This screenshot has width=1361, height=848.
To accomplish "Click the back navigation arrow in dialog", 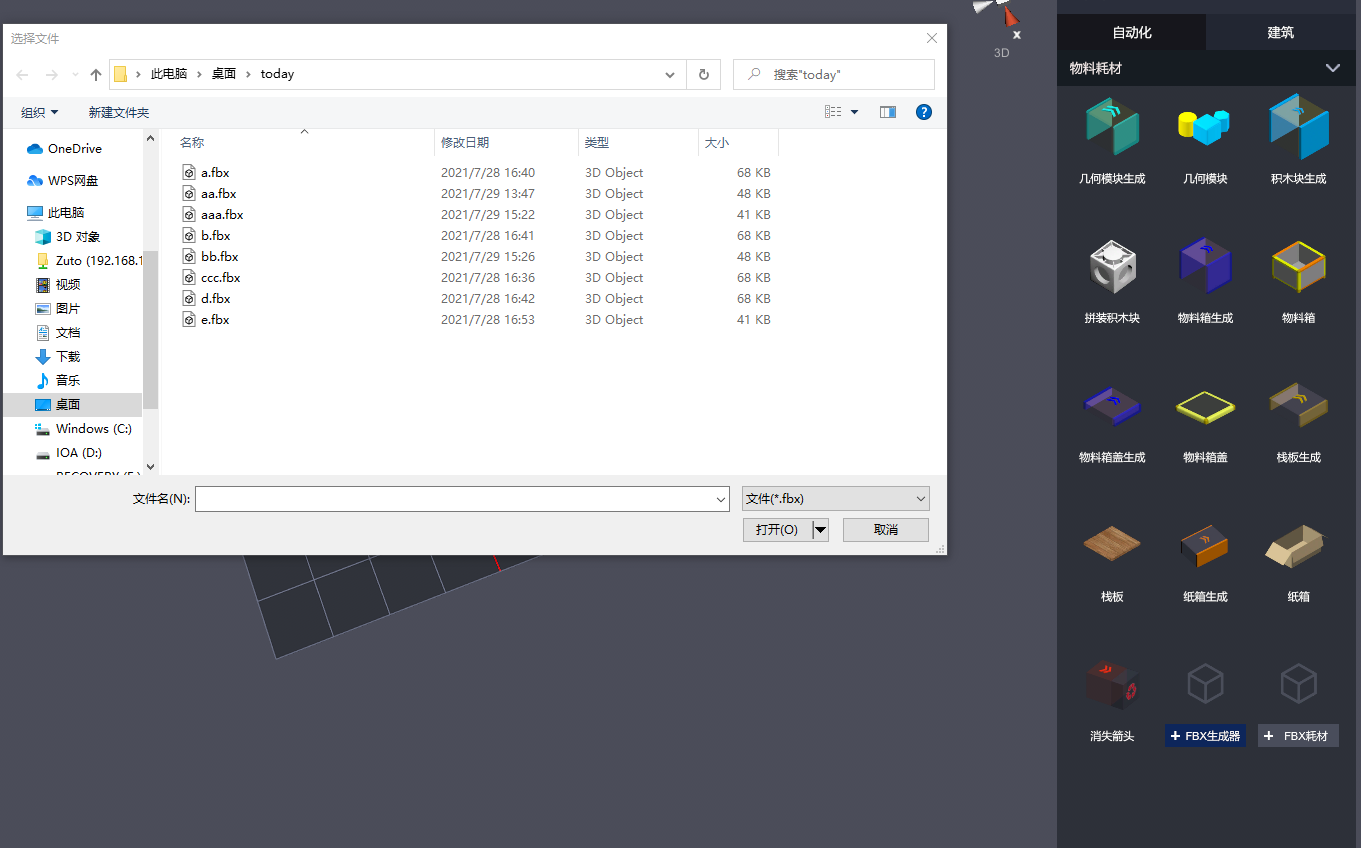I will click(x=22, y=74).
